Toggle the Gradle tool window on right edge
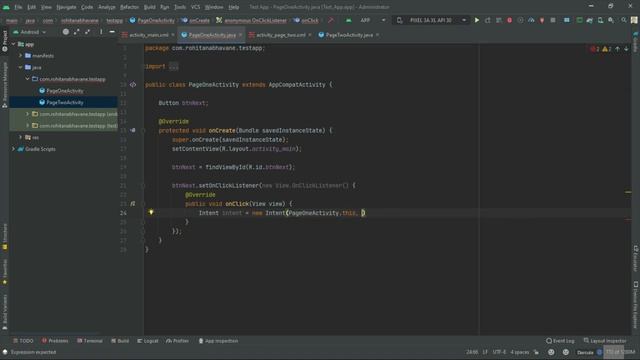640x360 pixels. click(x=636, y=42)
